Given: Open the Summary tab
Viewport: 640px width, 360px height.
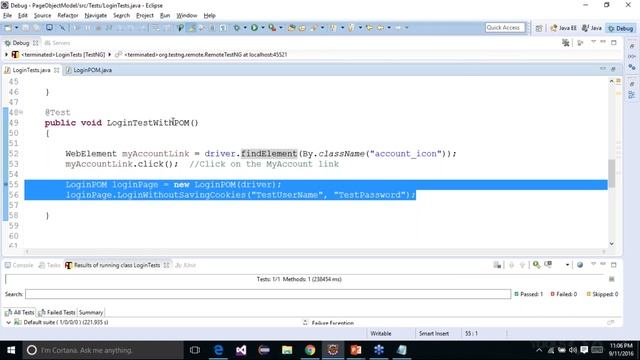Looking at the screenshot, I should [x=91, y=313].
